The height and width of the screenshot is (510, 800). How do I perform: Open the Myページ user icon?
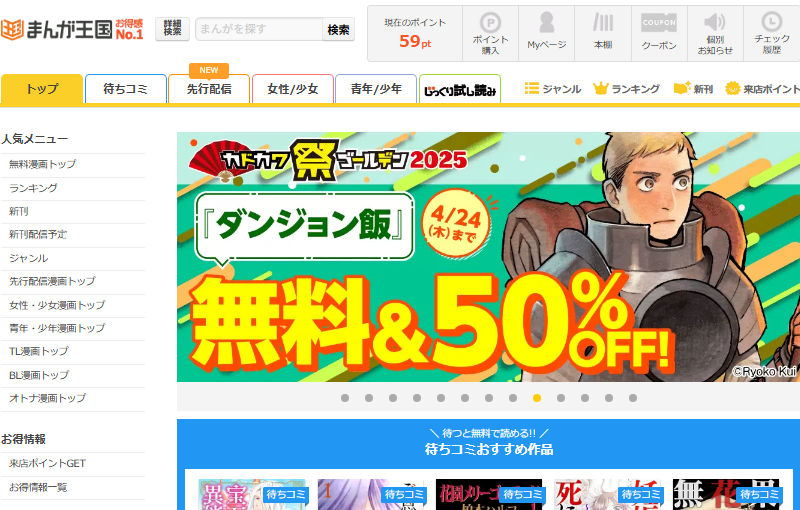[x=546, y=34]
